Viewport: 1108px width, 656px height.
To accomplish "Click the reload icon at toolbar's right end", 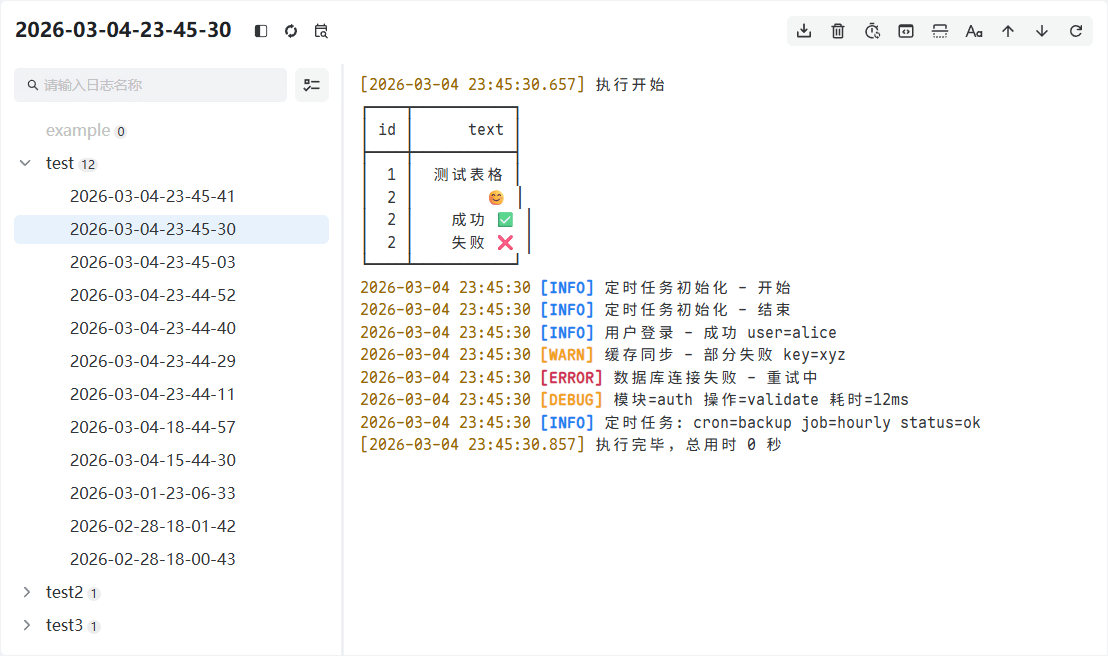I will click(1076, 31).
